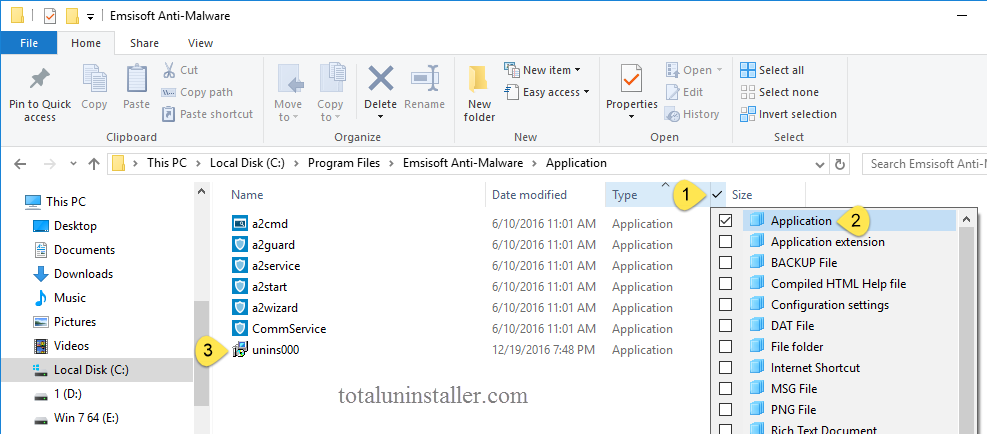Select the a2cmd application file
987x434 pixels.
[x=270, y=224]
